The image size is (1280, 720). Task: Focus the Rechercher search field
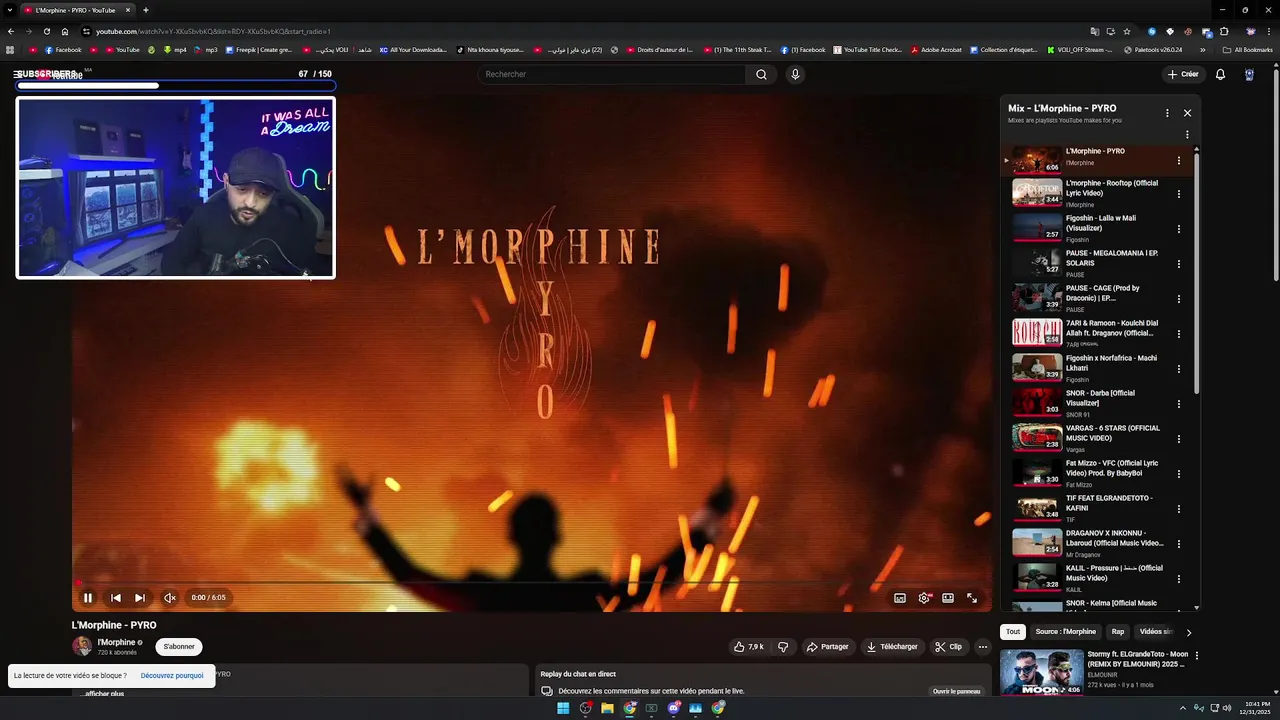[x=612, y=74]
